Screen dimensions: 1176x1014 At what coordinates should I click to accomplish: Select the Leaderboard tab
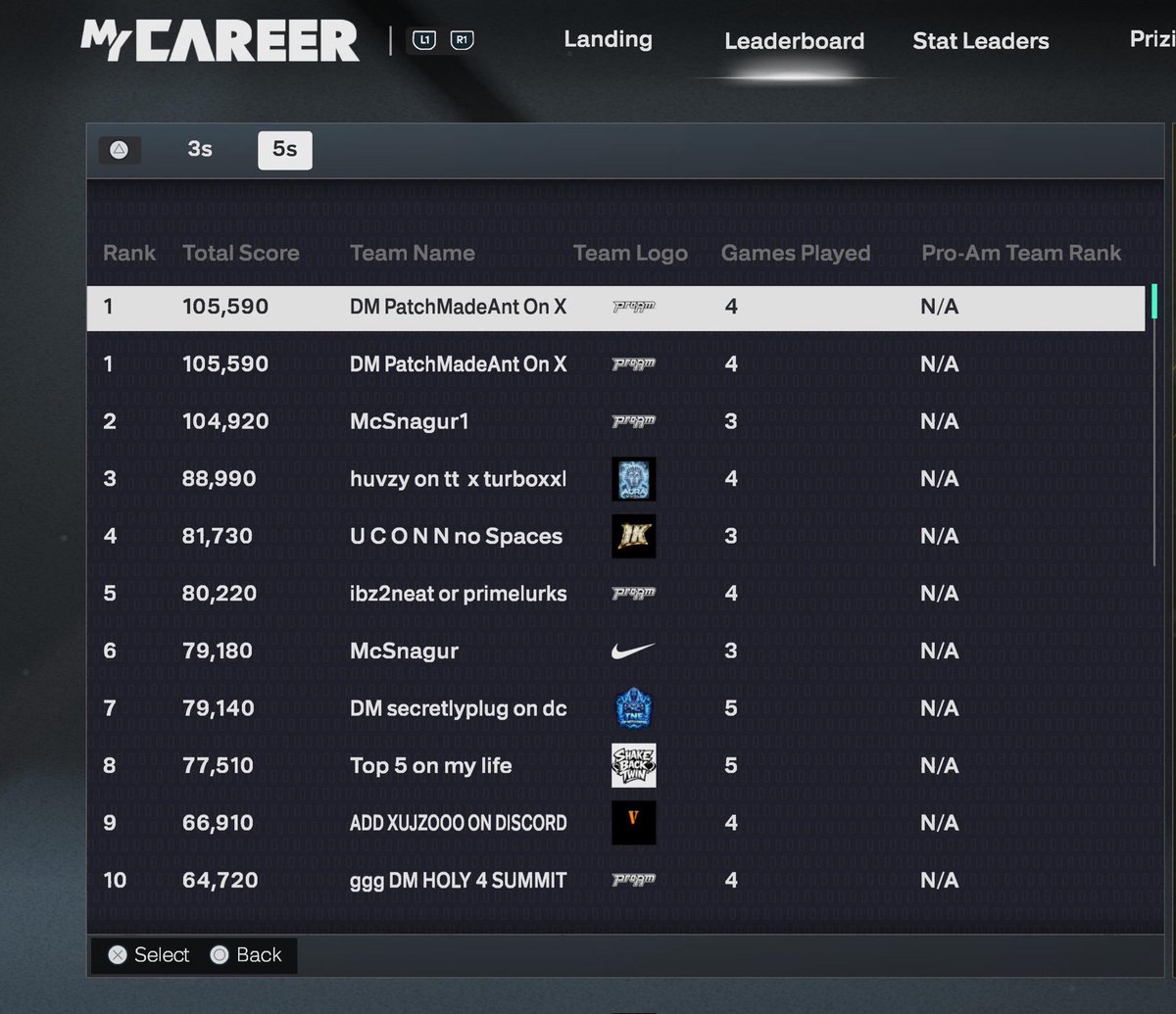coord(794,41)
